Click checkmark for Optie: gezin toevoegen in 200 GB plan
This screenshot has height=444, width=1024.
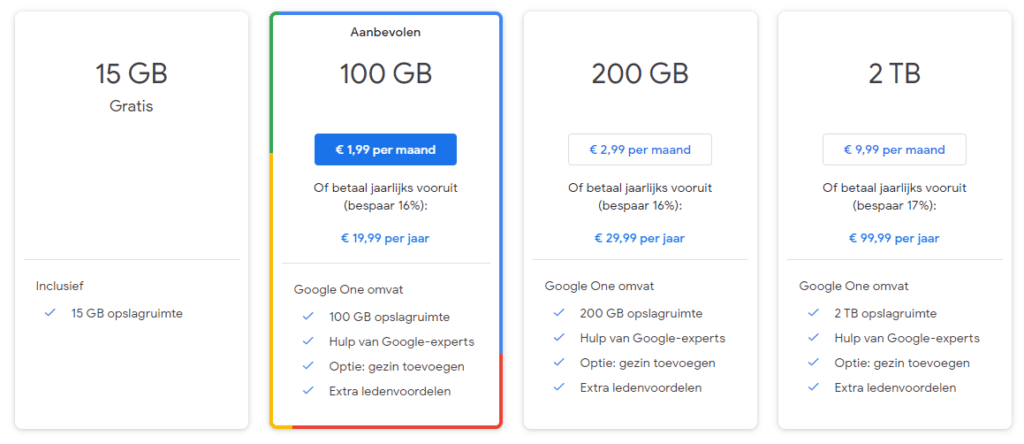[x=558, y=362]
